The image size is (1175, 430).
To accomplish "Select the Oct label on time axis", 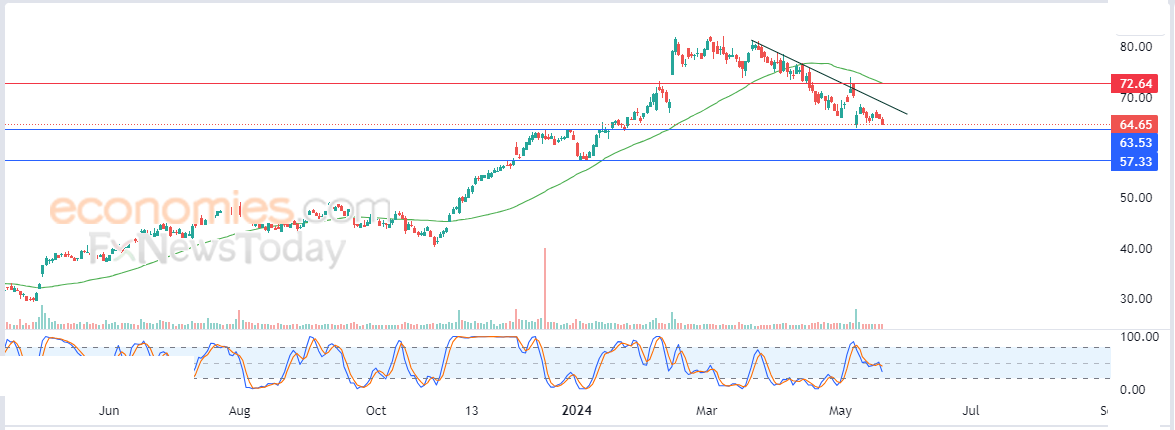I will click(x=375, y=411).
